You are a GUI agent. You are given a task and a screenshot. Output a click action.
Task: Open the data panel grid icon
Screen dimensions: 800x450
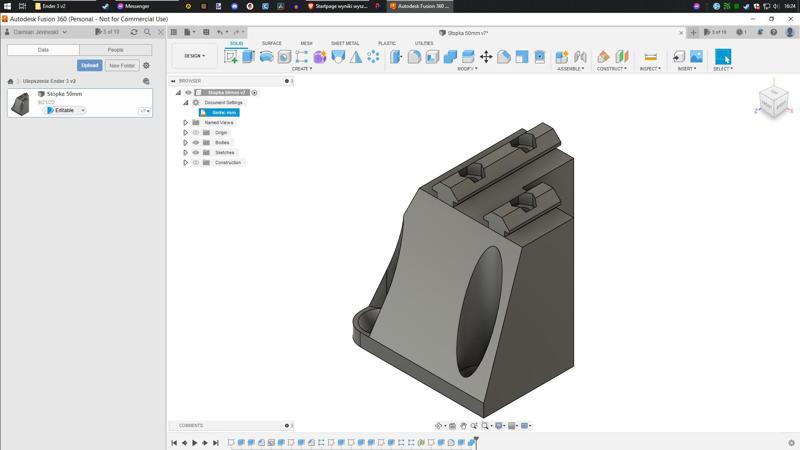pos(173,32)
